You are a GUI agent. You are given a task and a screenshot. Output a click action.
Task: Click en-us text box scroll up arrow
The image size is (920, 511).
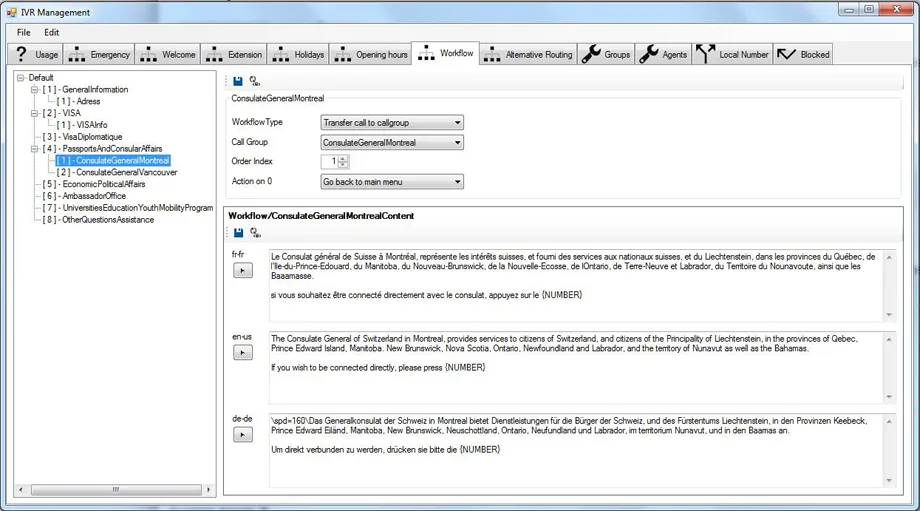point(889,340)
